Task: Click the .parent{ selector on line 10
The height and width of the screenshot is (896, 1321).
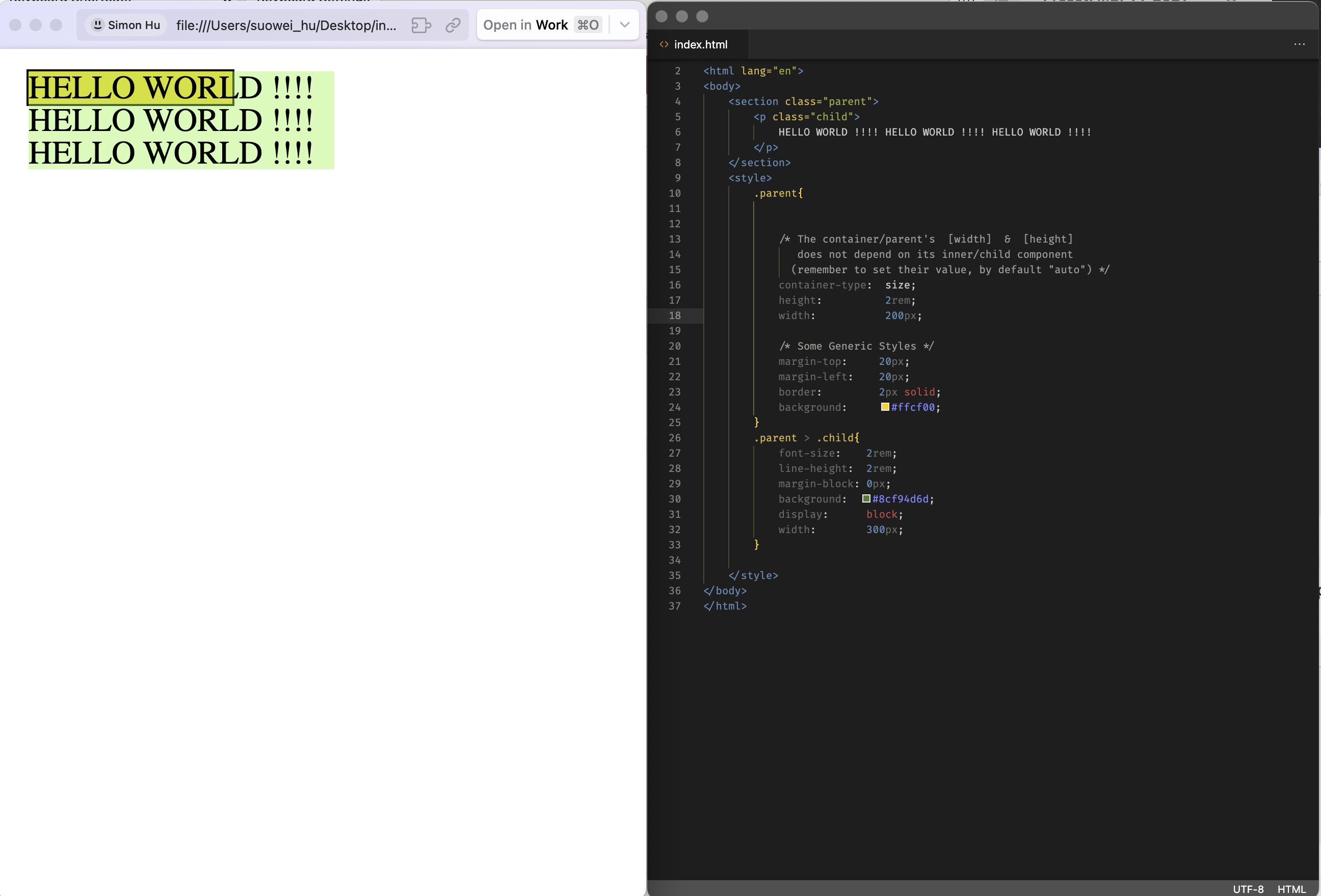Action: (x=778, y=193)
